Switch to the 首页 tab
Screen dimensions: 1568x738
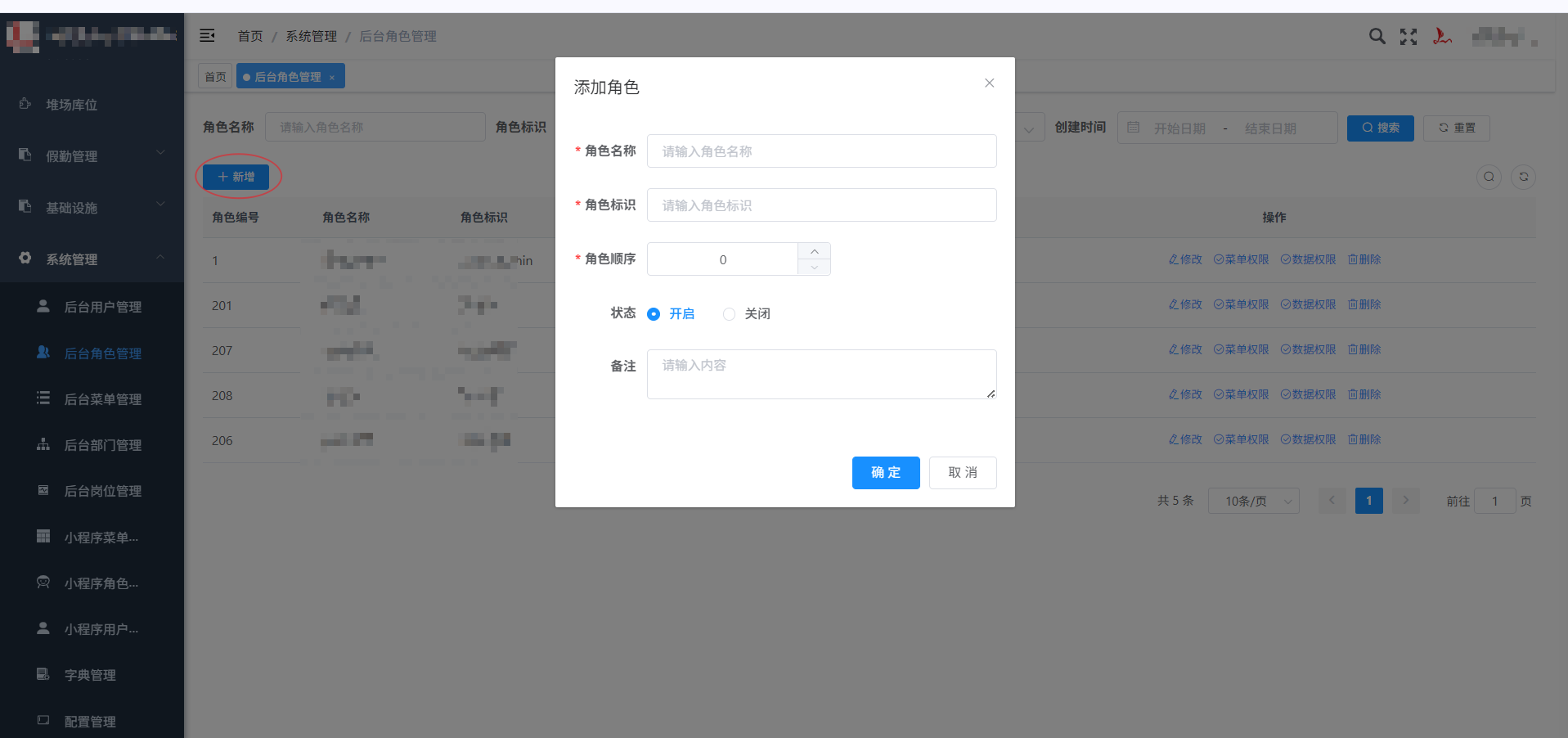(215, 75)
